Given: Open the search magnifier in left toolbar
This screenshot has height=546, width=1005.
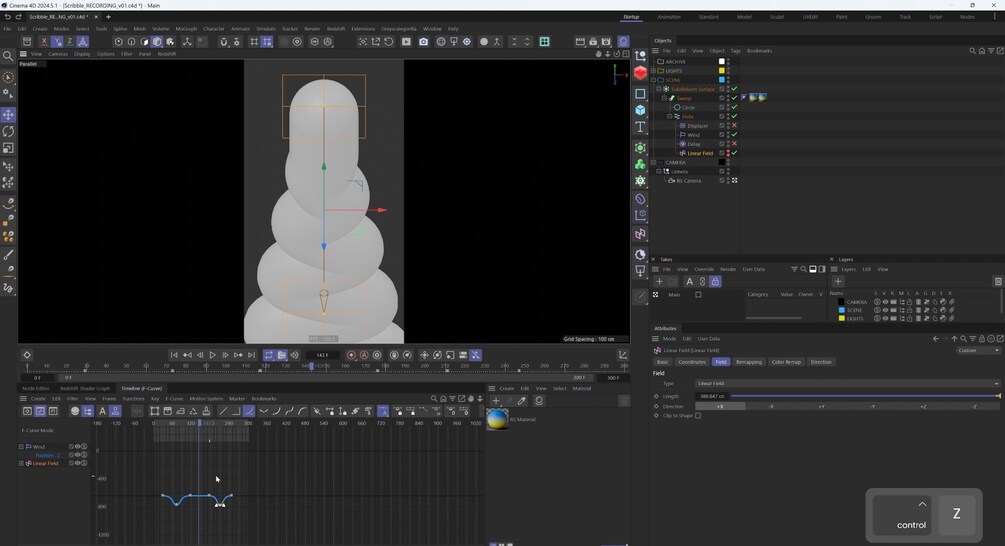Looking at the screenshot, I should [x=8, y=56].
